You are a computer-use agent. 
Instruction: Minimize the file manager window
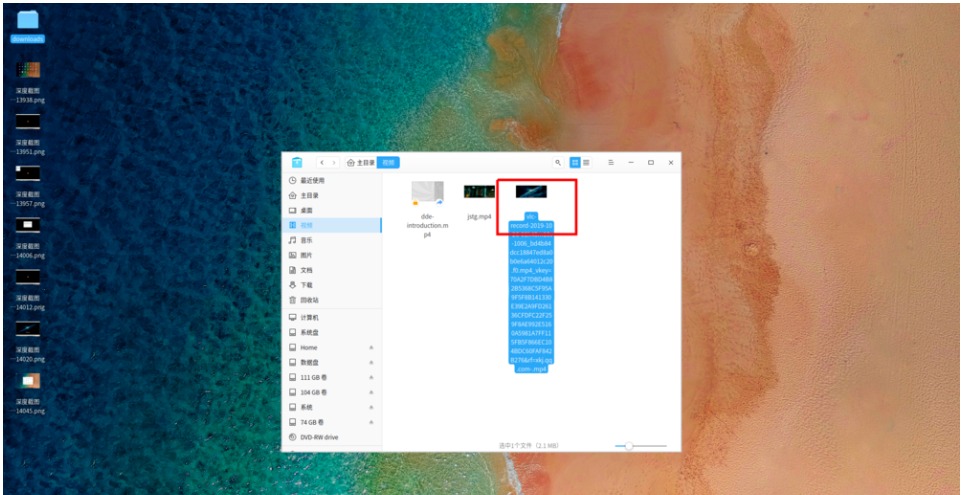point(631,163)
